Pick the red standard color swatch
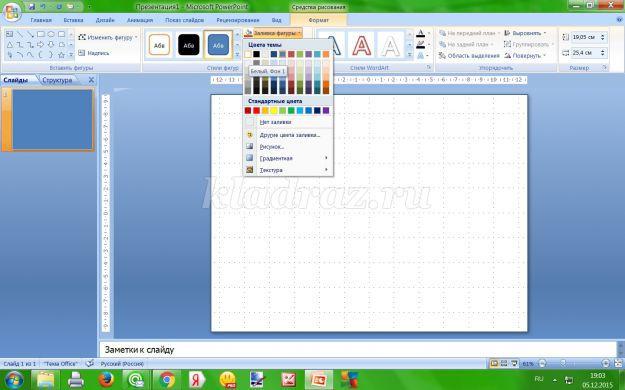Screen dimensions: 625x390 256,110
